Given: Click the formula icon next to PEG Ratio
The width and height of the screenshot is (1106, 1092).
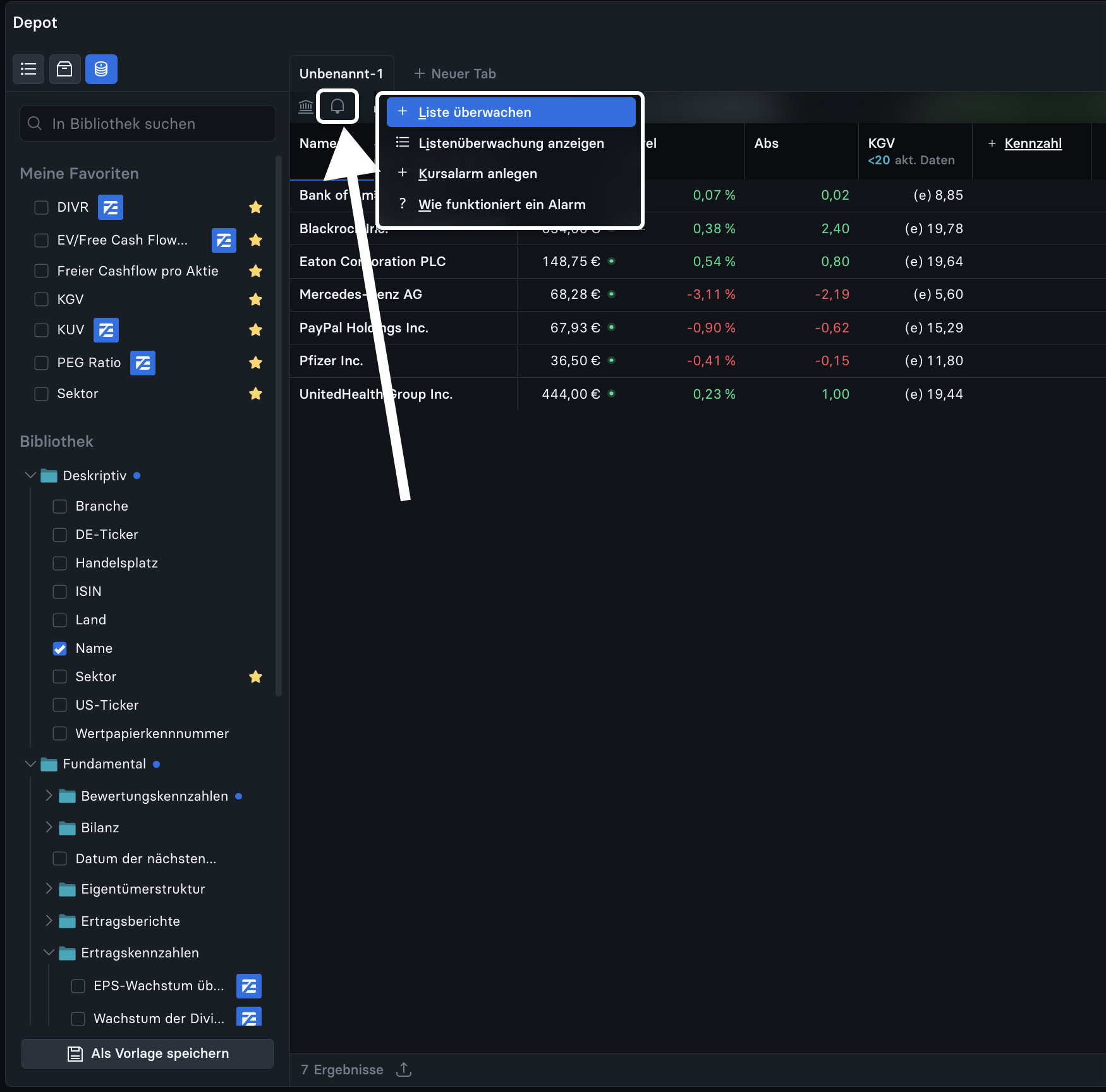Looking at the screenshot, I should pyautogui.click(x=143, y=363).
